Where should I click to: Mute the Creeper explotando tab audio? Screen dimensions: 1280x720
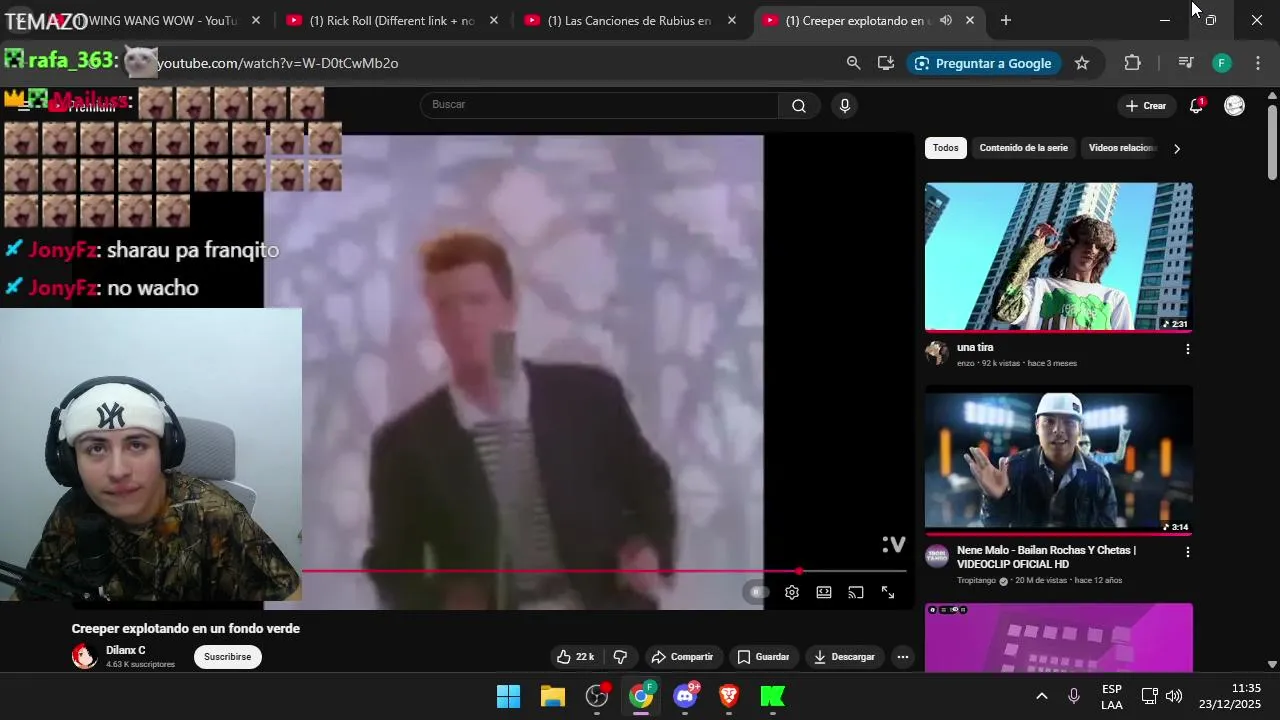[946, 20]
